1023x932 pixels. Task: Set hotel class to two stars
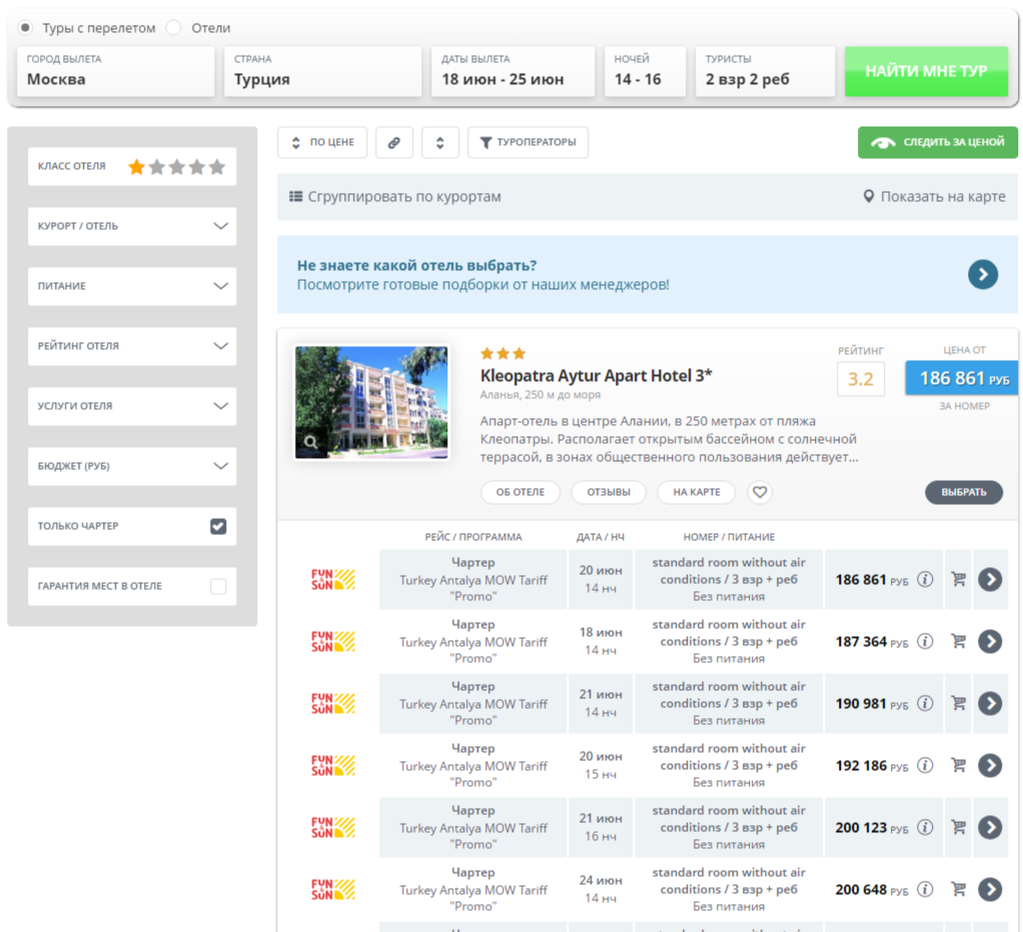(157, 167)
